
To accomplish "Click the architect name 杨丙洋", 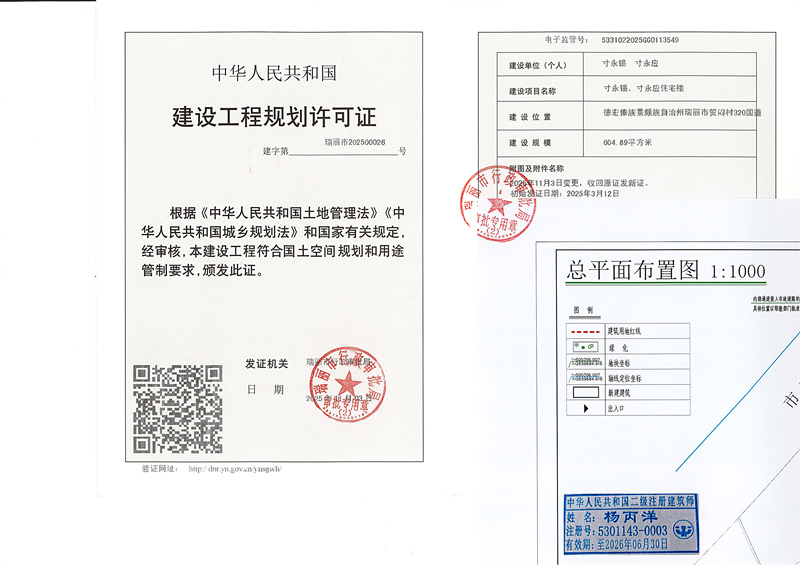I will [631, 517].
